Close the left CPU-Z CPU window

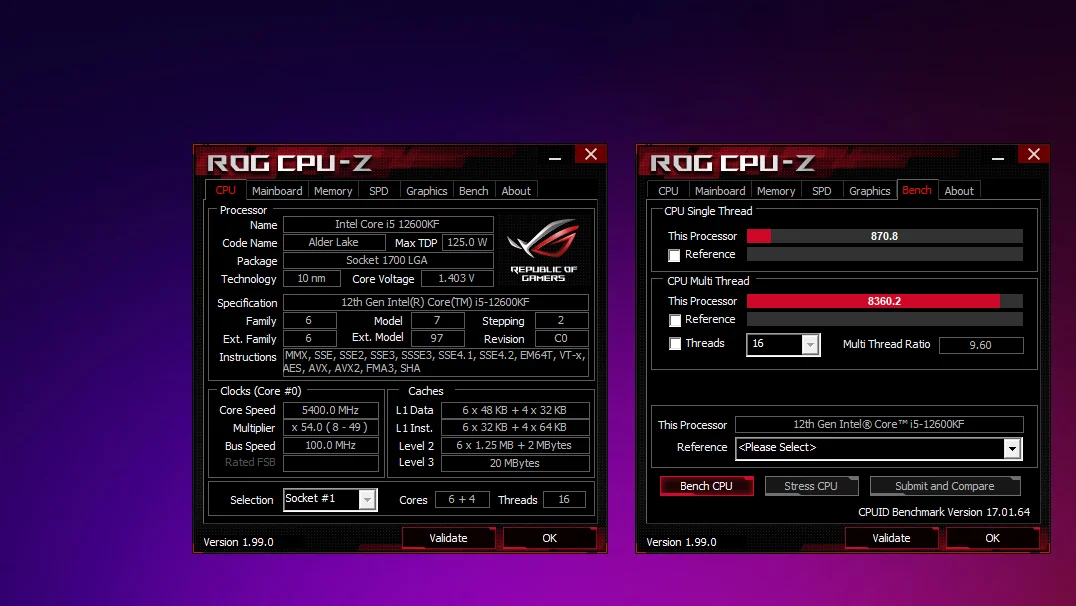[591, 154]
